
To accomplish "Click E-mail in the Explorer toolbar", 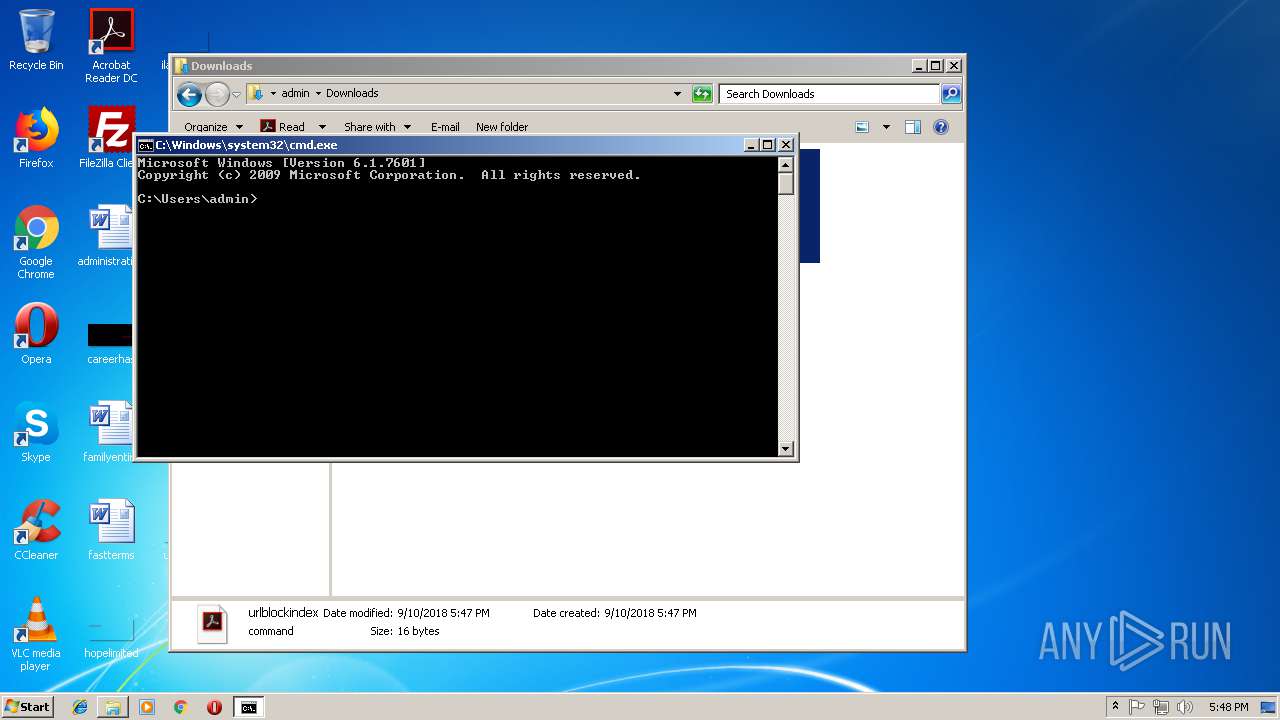I will 445,127.
